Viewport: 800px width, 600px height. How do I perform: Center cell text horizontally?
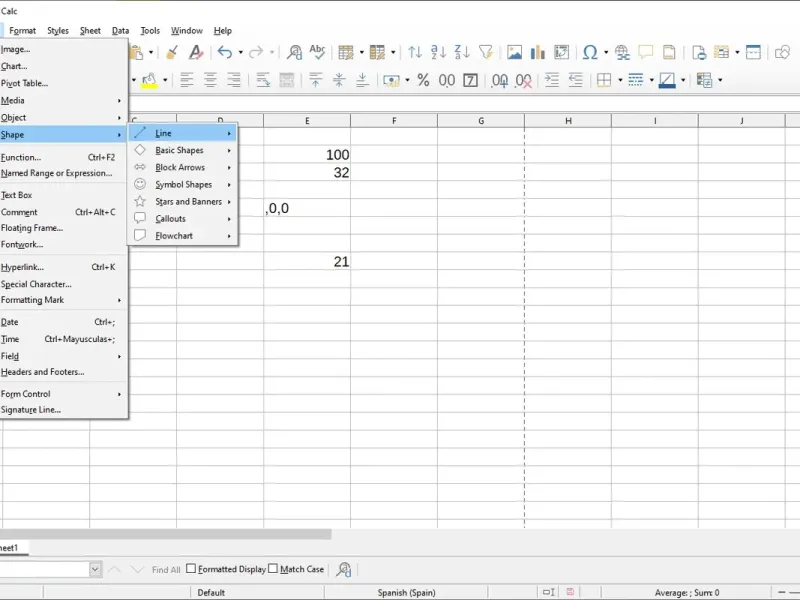pyautogui.click(x=210, y=80)
